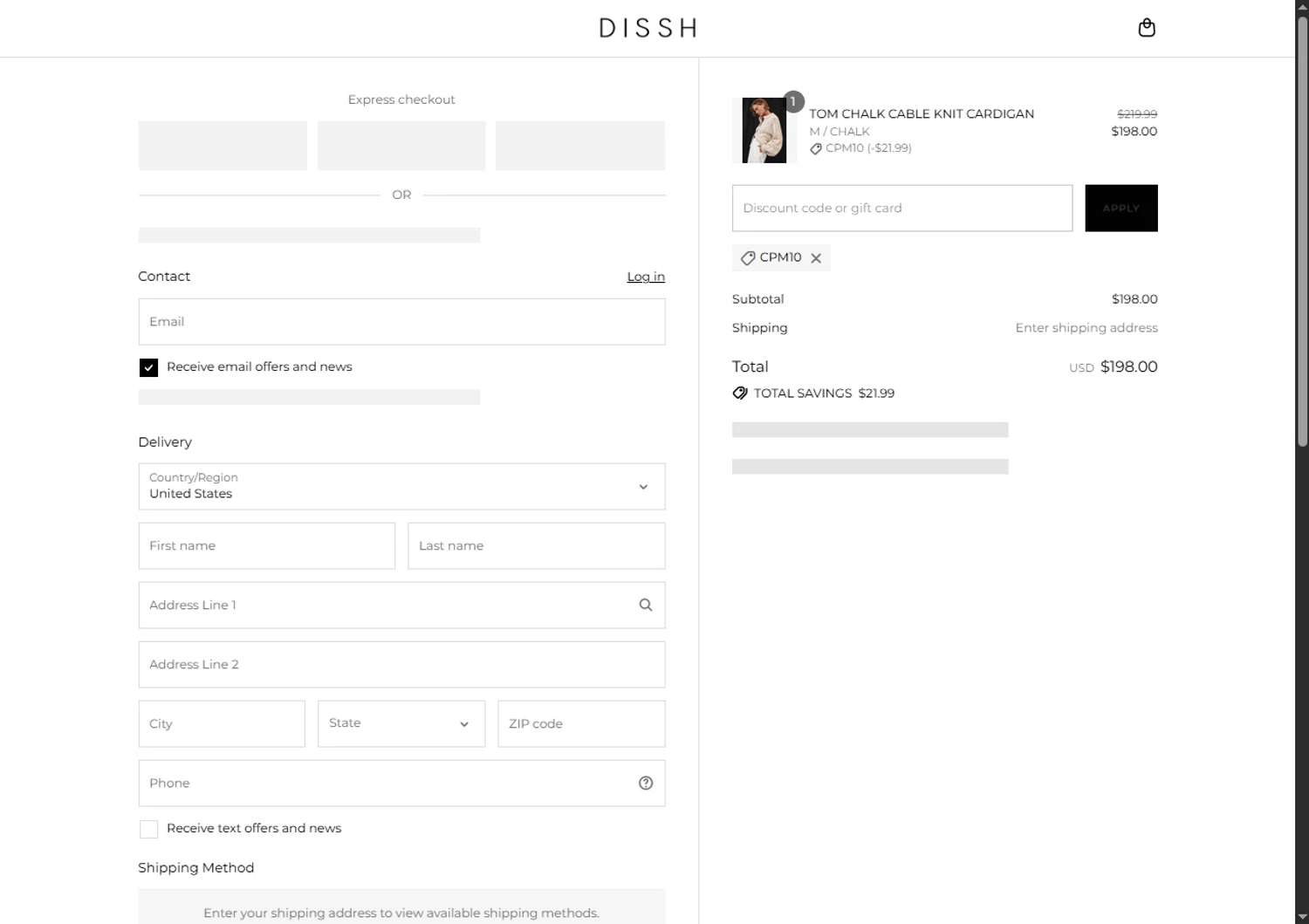
Task: Click the Total Savings tag icon
Action: click(740, 393)
